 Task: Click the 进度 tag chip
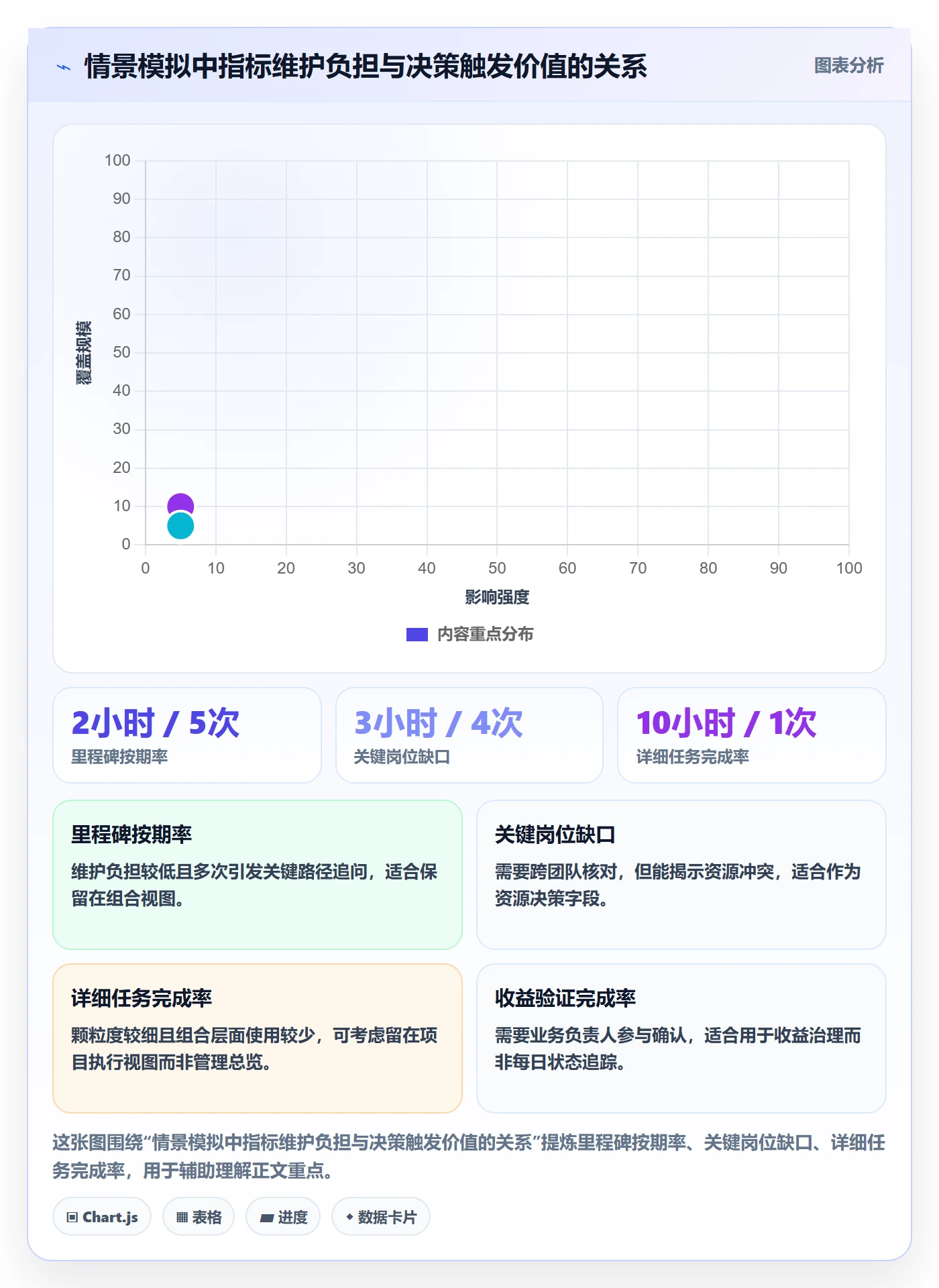[283, 1217]
